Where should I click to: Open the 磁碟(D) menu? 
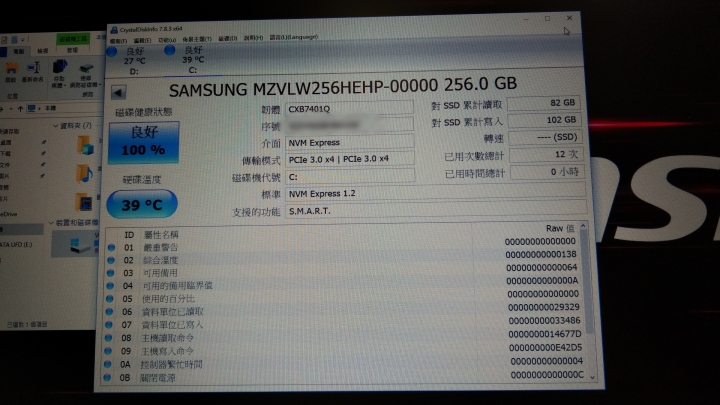point(227,39)
